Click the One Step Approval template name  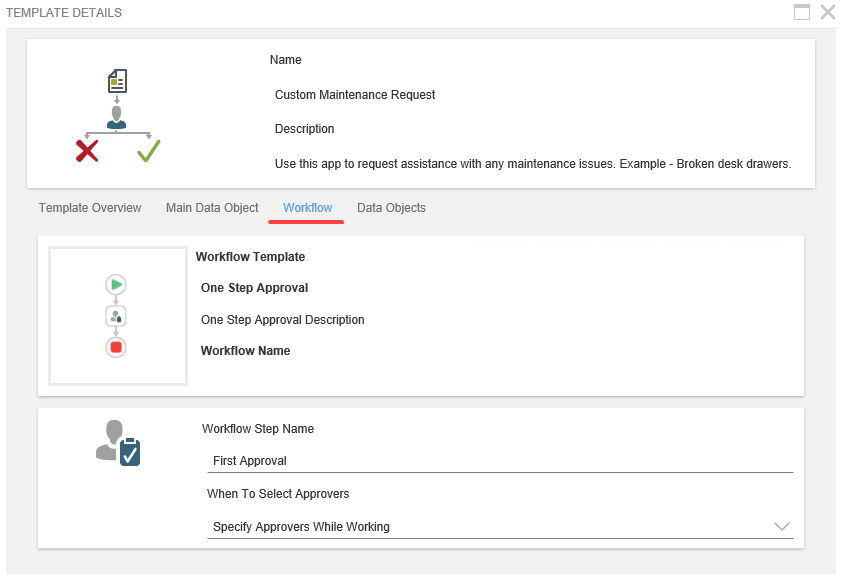[254, 288]
